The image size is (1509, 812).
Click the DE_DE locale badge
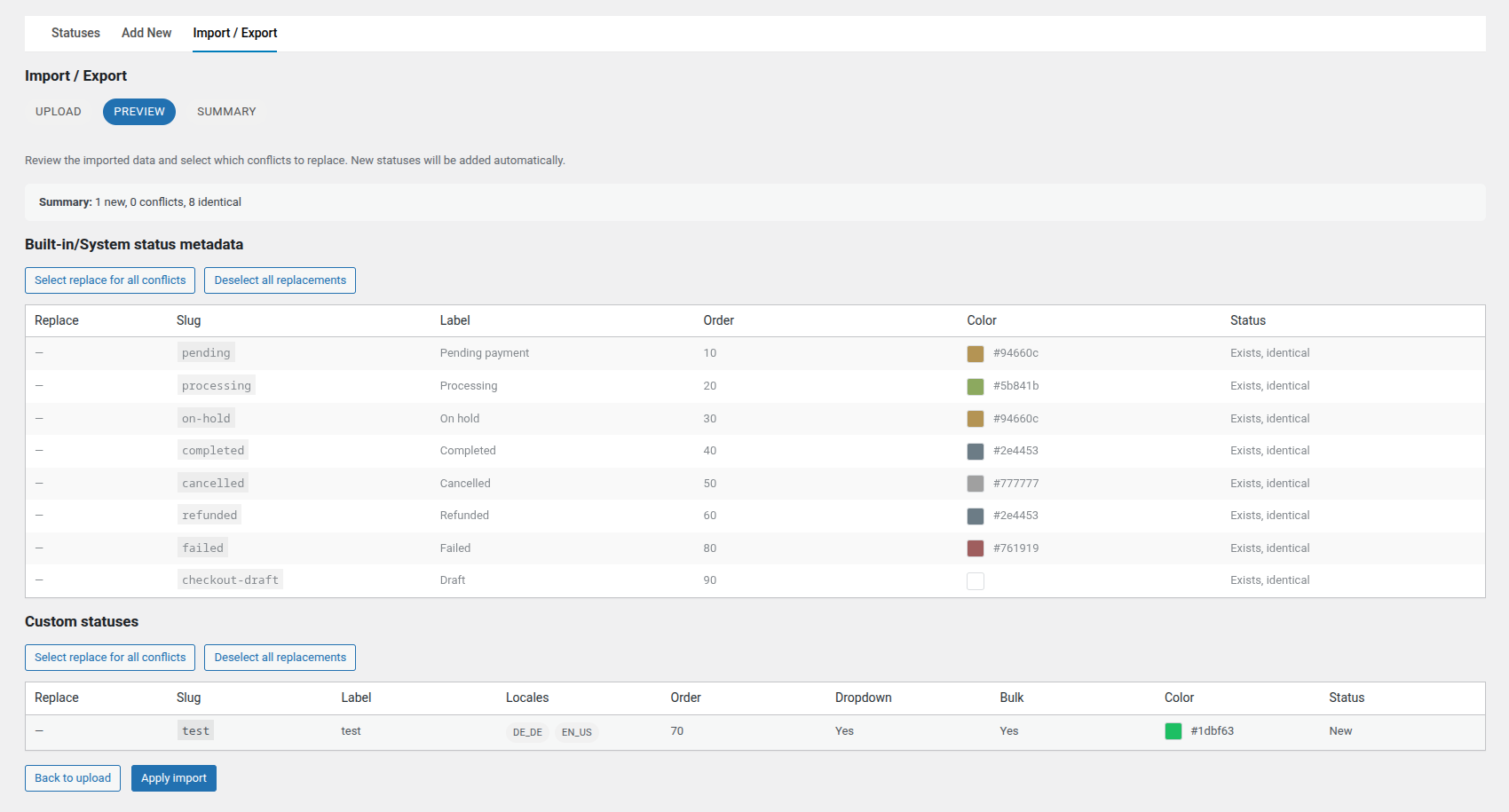point(527,732)
